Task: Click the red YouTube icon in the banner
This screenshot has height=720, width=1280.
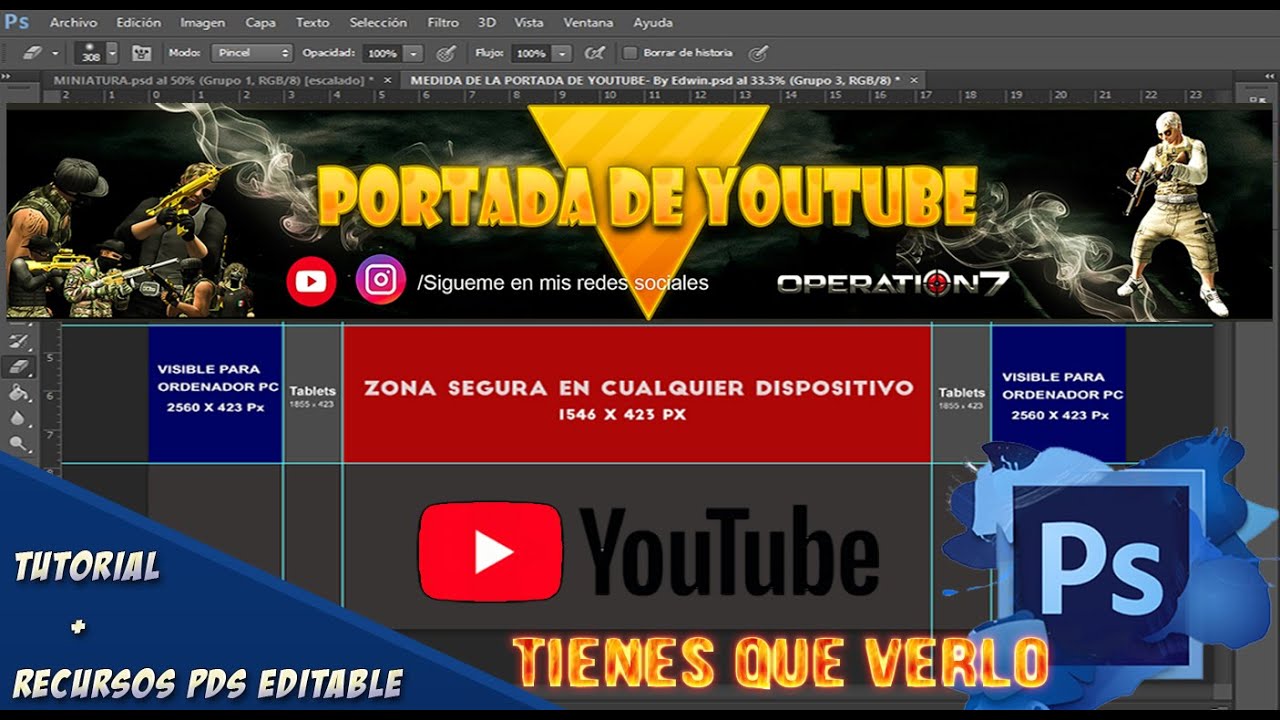Action: (x=311, y=282)
